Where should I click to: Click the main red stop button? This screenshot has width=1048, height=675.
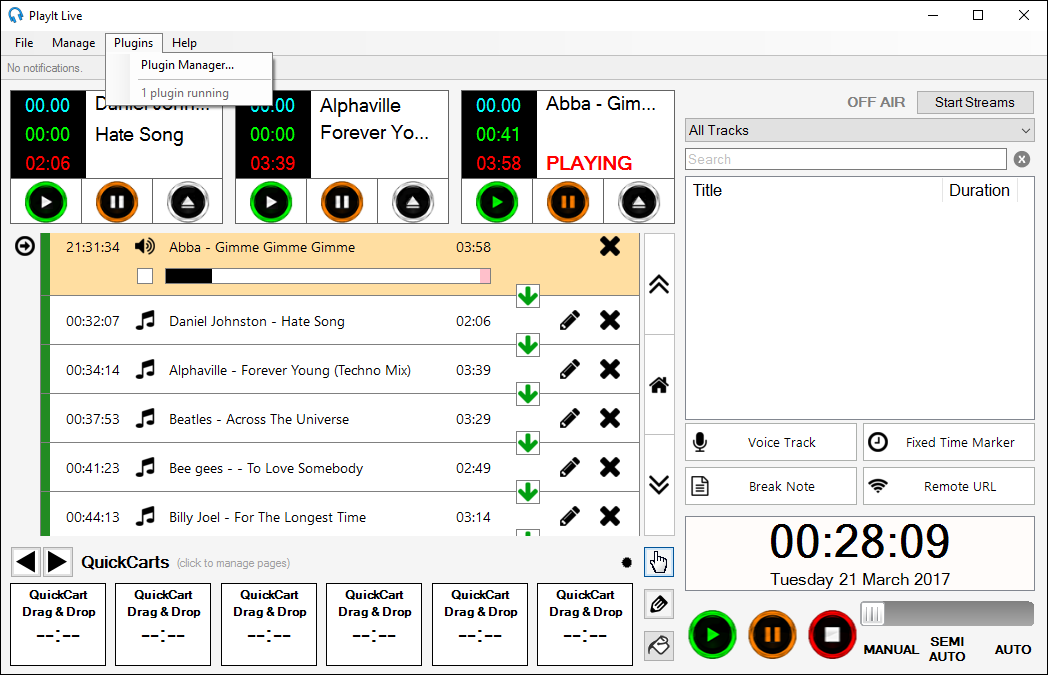click(x=831, y=634)
